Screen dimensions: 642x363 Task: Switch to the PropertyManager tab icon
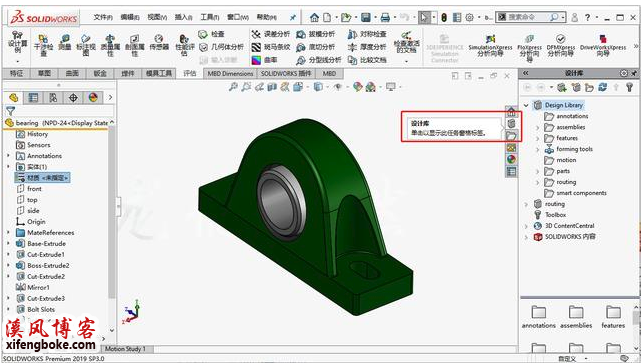[x=33, y=97]
